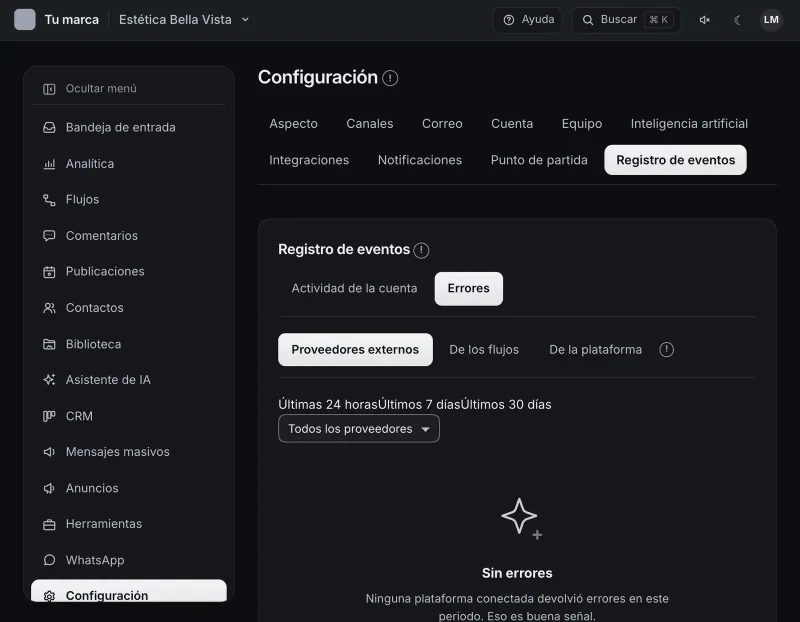Click the info icon beside Registro de eventos heading

421,250
